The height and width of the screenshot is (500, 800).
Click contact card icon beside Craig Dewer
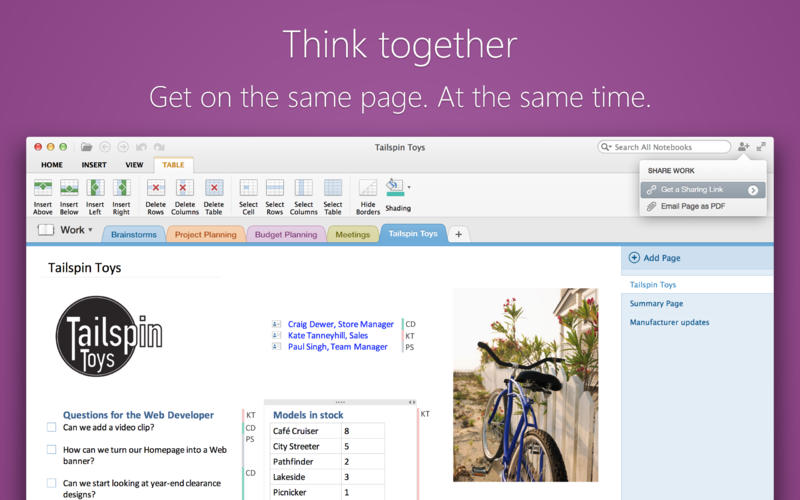277,324
